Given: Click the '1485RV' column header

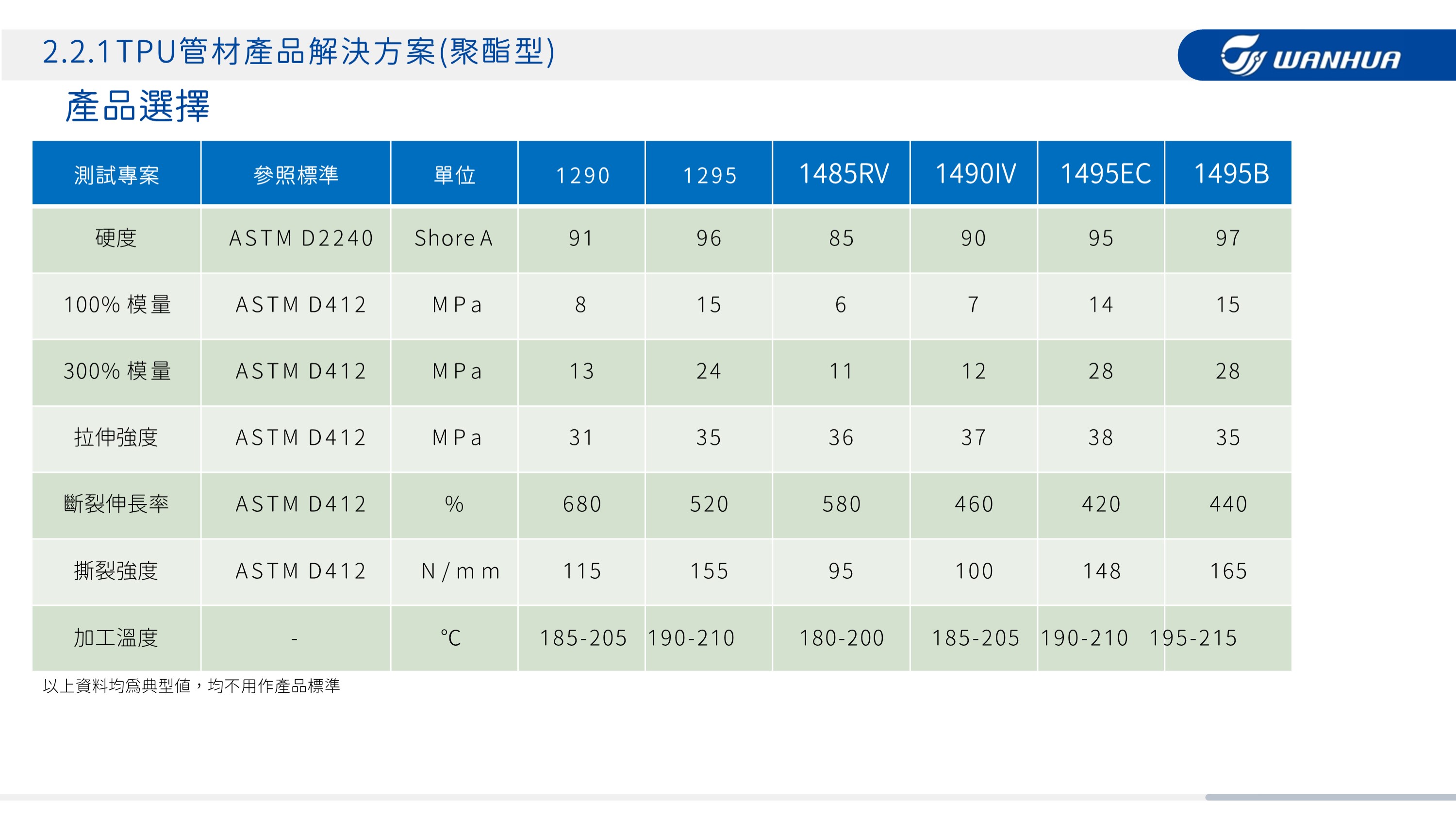Looking at the screenshot, I should [841, 173].
